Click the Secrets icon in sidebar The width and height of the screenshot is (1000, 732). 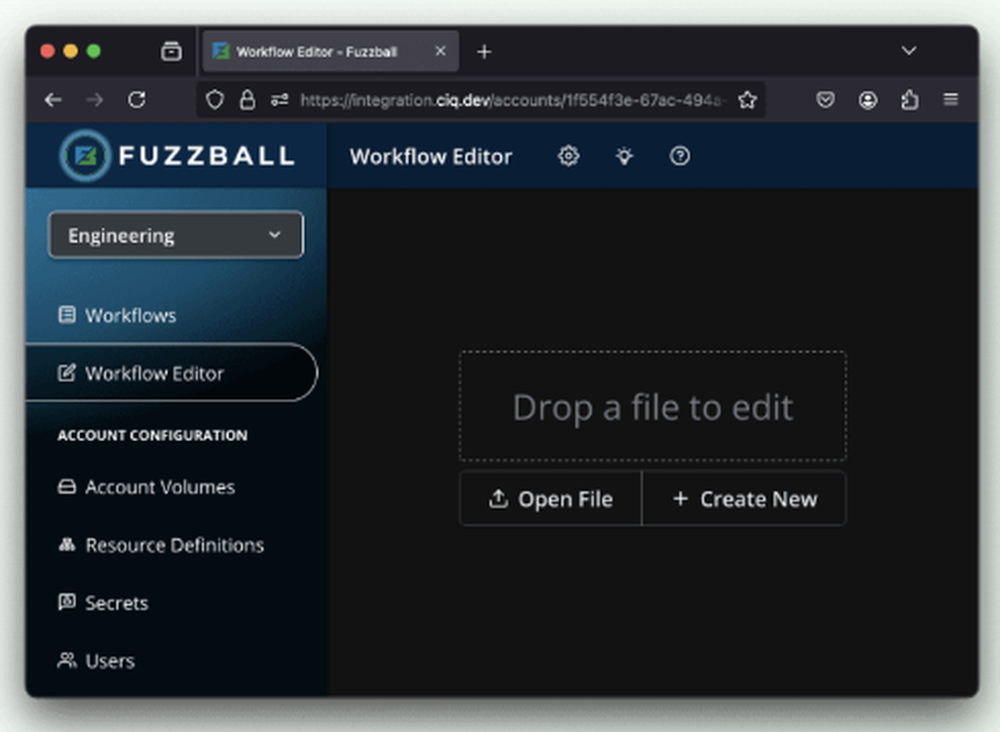tap(67, 603)
